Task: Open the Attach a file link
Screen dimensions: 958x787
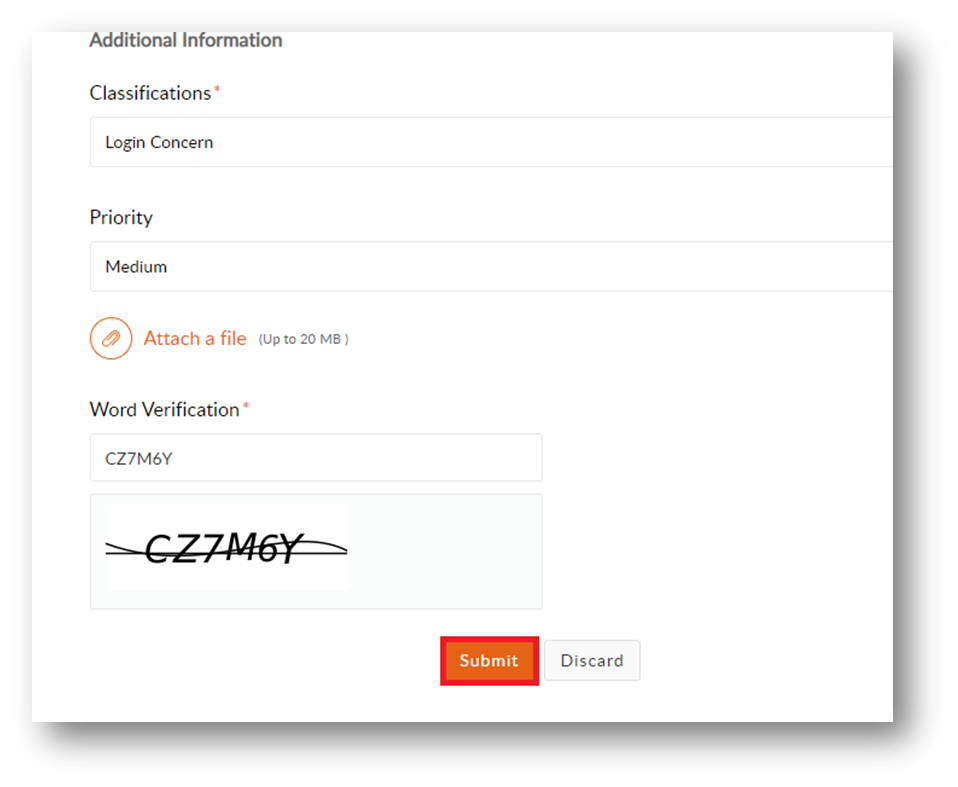Action: tap(195, 339)
